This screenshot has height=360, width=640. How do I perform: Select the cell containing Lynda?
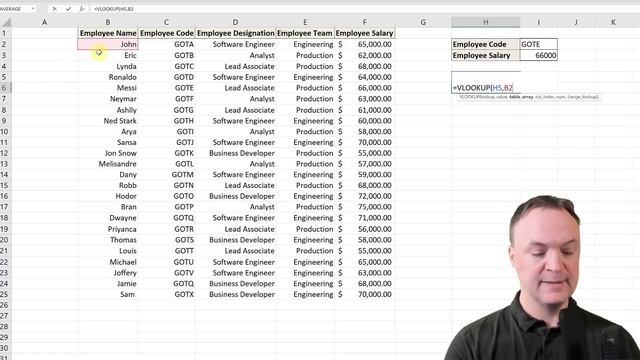tap(108, 66)
